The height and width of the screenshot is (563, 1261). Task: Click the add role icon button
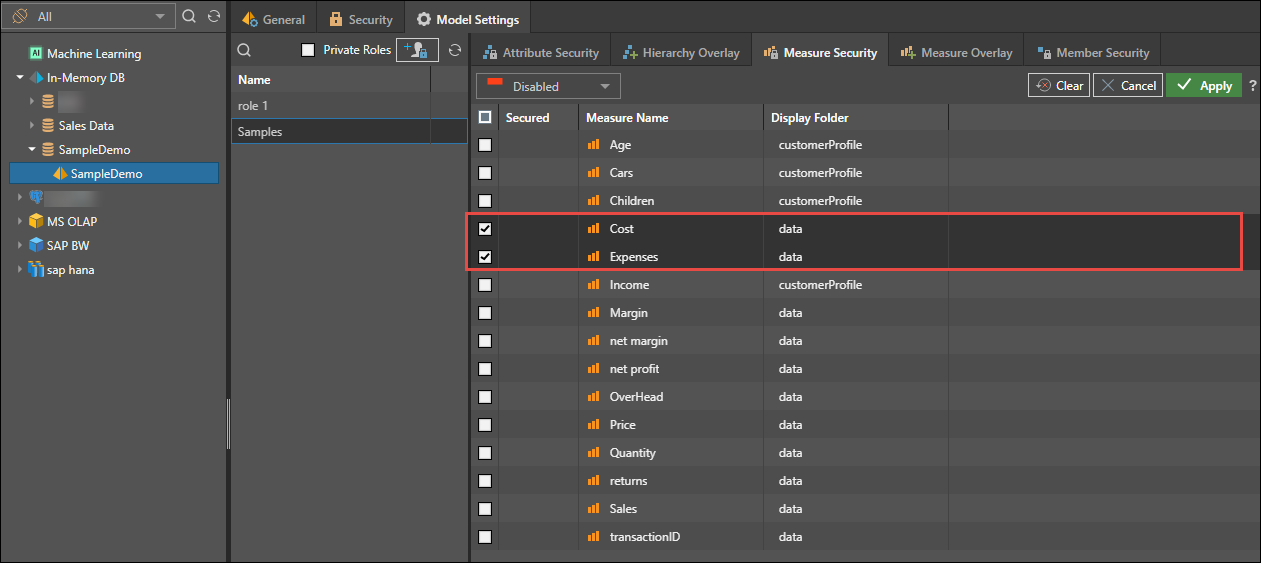[417, 50]
